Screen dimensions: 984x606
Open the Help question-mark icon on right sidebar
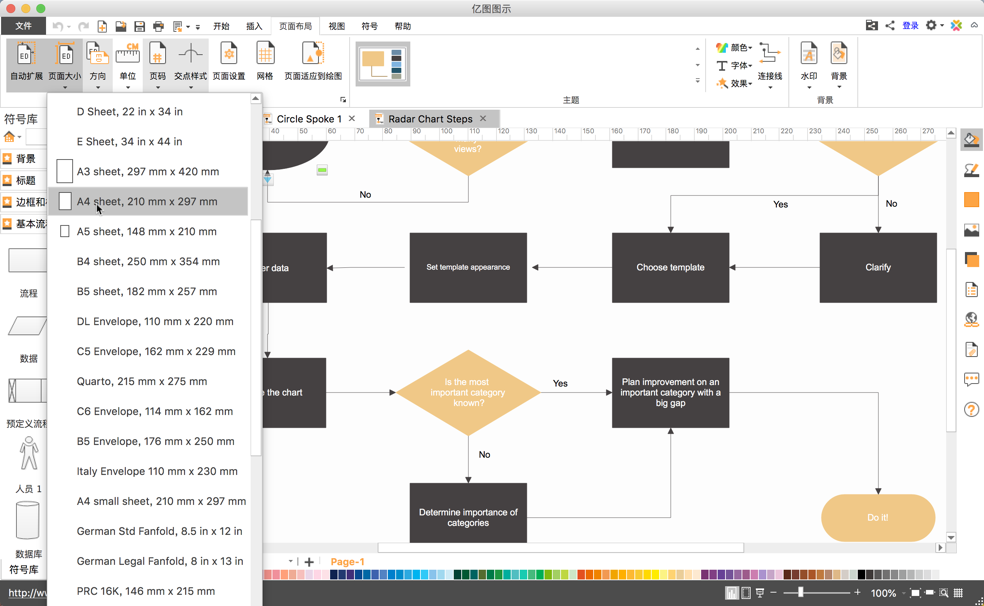pos(971,409)
